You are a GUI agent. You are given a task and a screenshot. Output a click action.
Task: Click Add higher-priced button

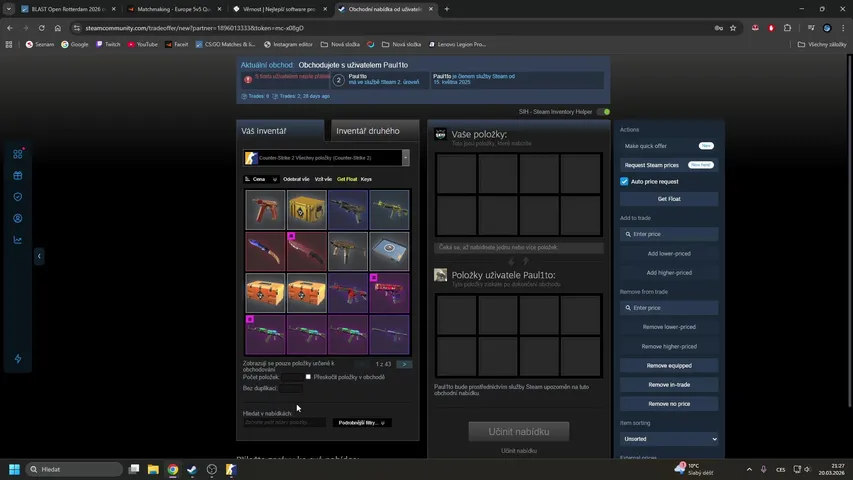click(669, 273)
